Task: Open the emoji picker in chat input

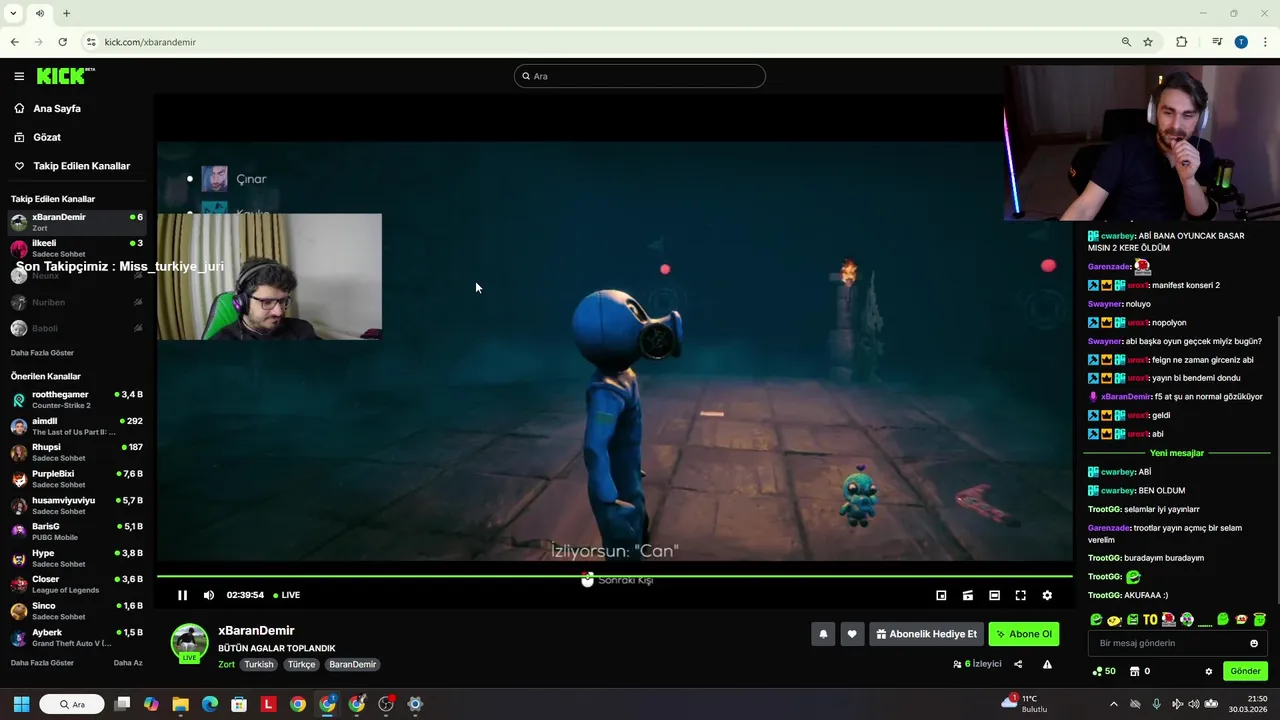Action: click(x=1254, y=643)
